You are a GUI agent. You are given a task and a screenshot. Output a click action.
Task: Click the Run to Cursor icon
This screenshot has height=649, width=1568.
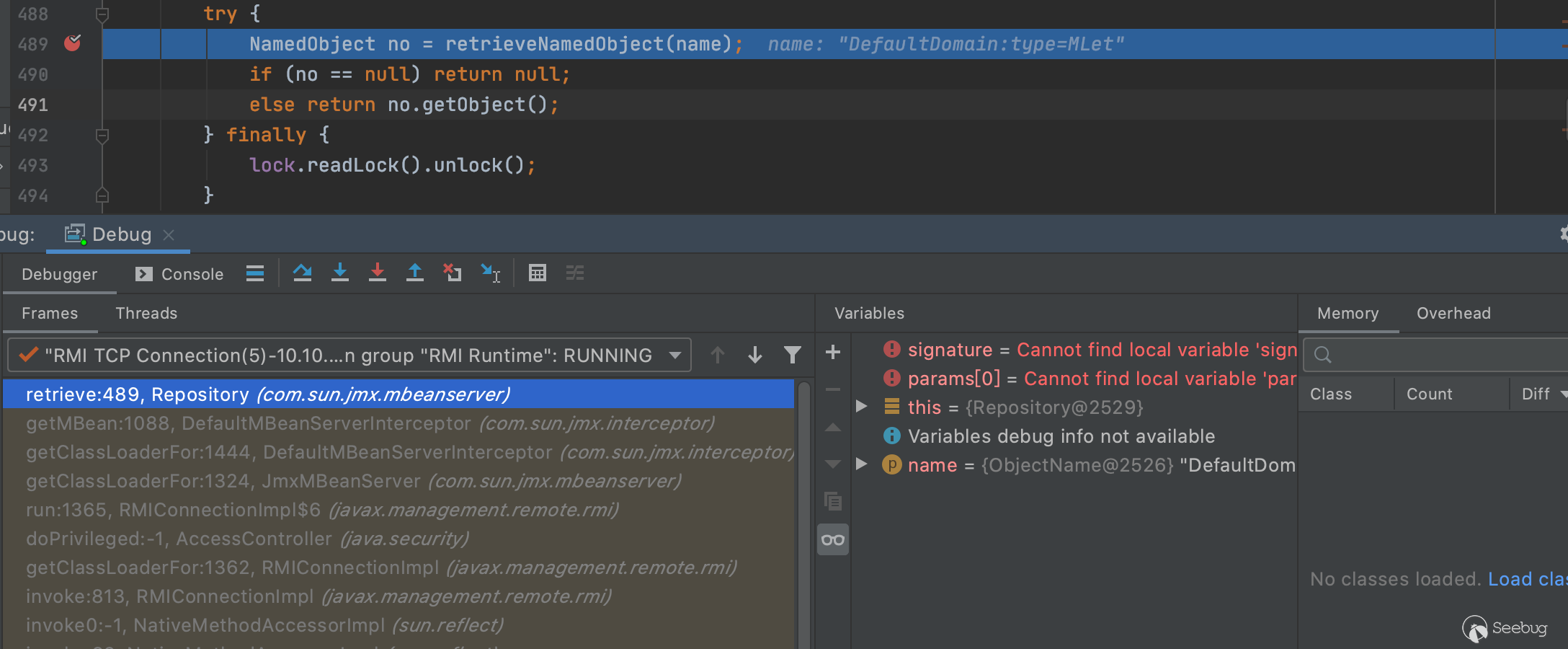click(x=491, y=273)
